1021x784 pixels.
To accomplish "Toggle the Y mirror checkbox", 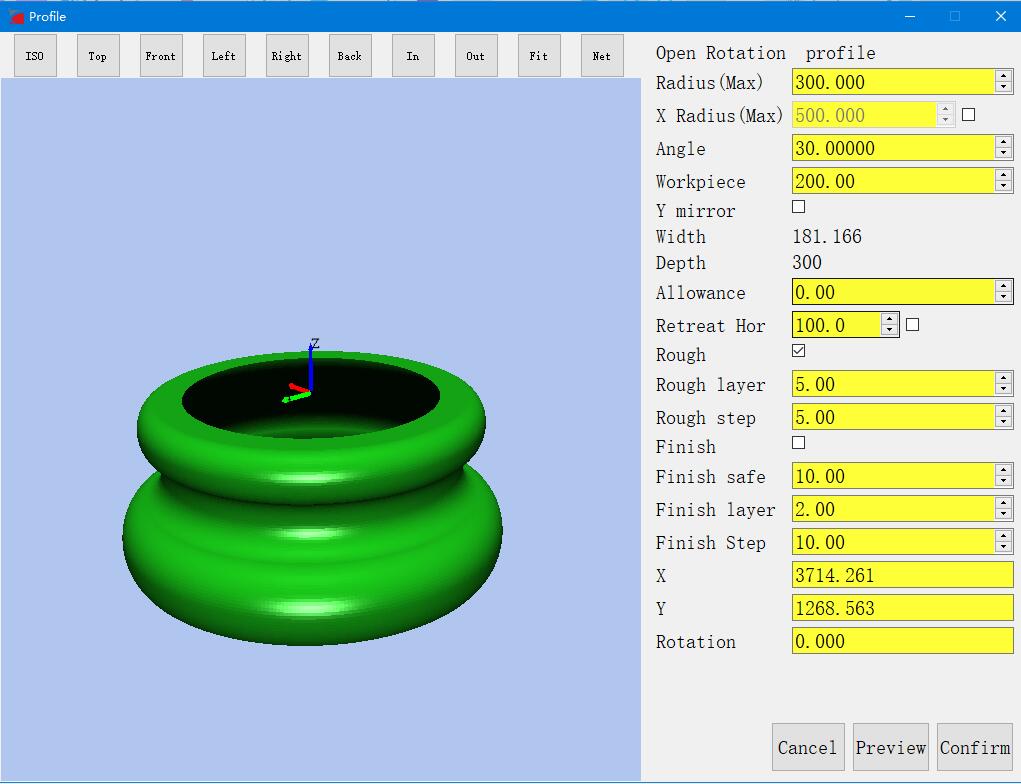I will coord(799,207).
